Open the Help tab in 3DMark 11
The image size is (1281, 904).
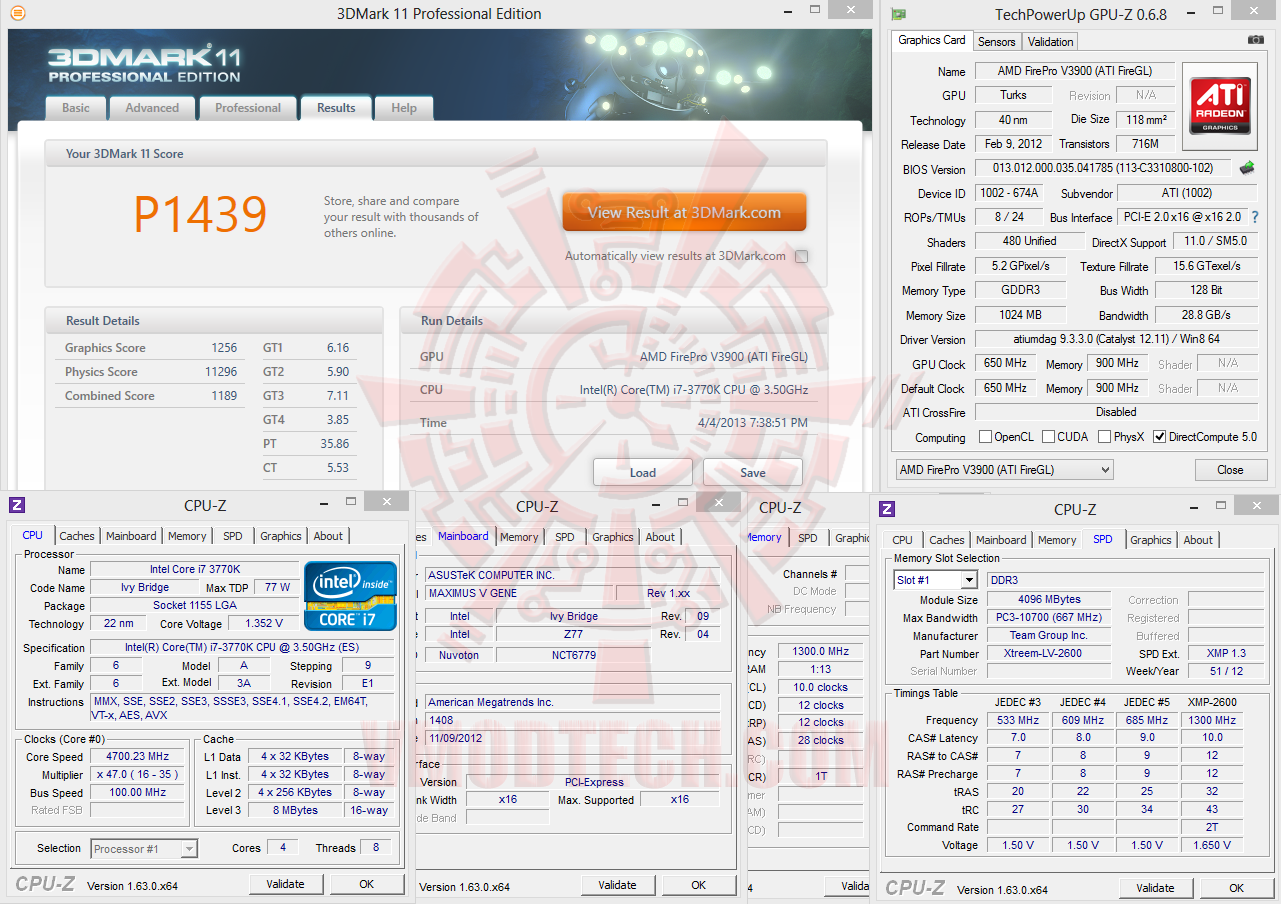pyautogui.click(x=404, y=108)
